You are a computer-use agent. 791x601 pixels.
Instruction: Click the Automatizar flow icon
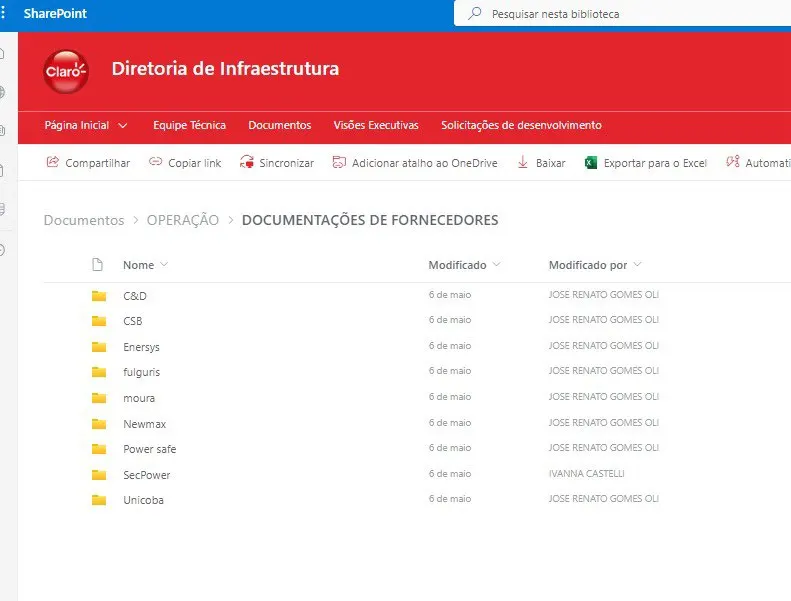click(732, 161)
